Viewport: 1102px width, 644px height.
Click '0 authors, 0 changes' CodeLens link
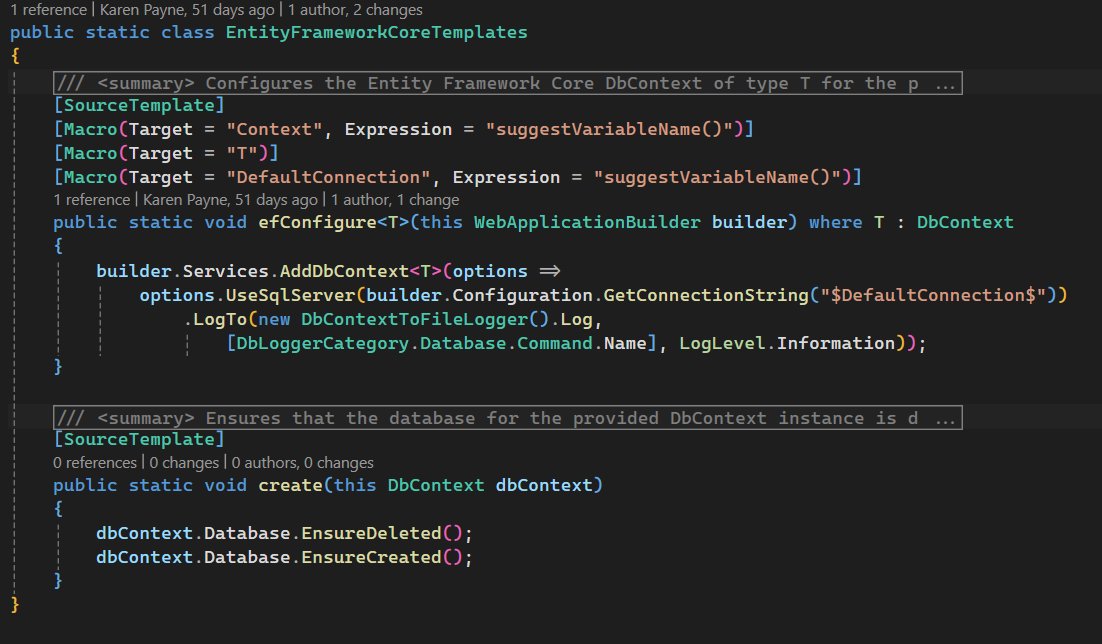(302, 463)
